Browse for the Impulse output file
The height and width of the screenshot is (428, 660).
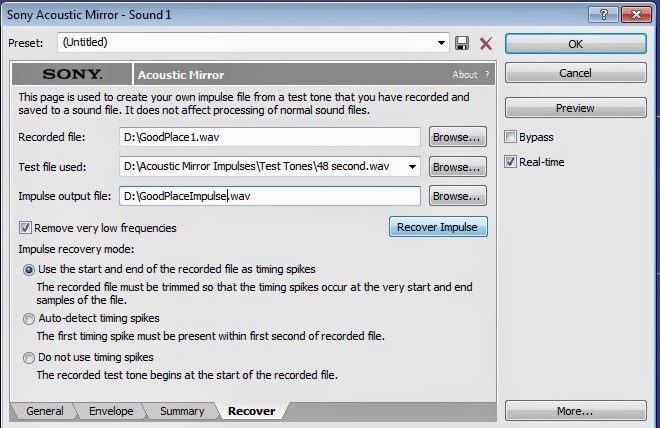coord(458,196)
